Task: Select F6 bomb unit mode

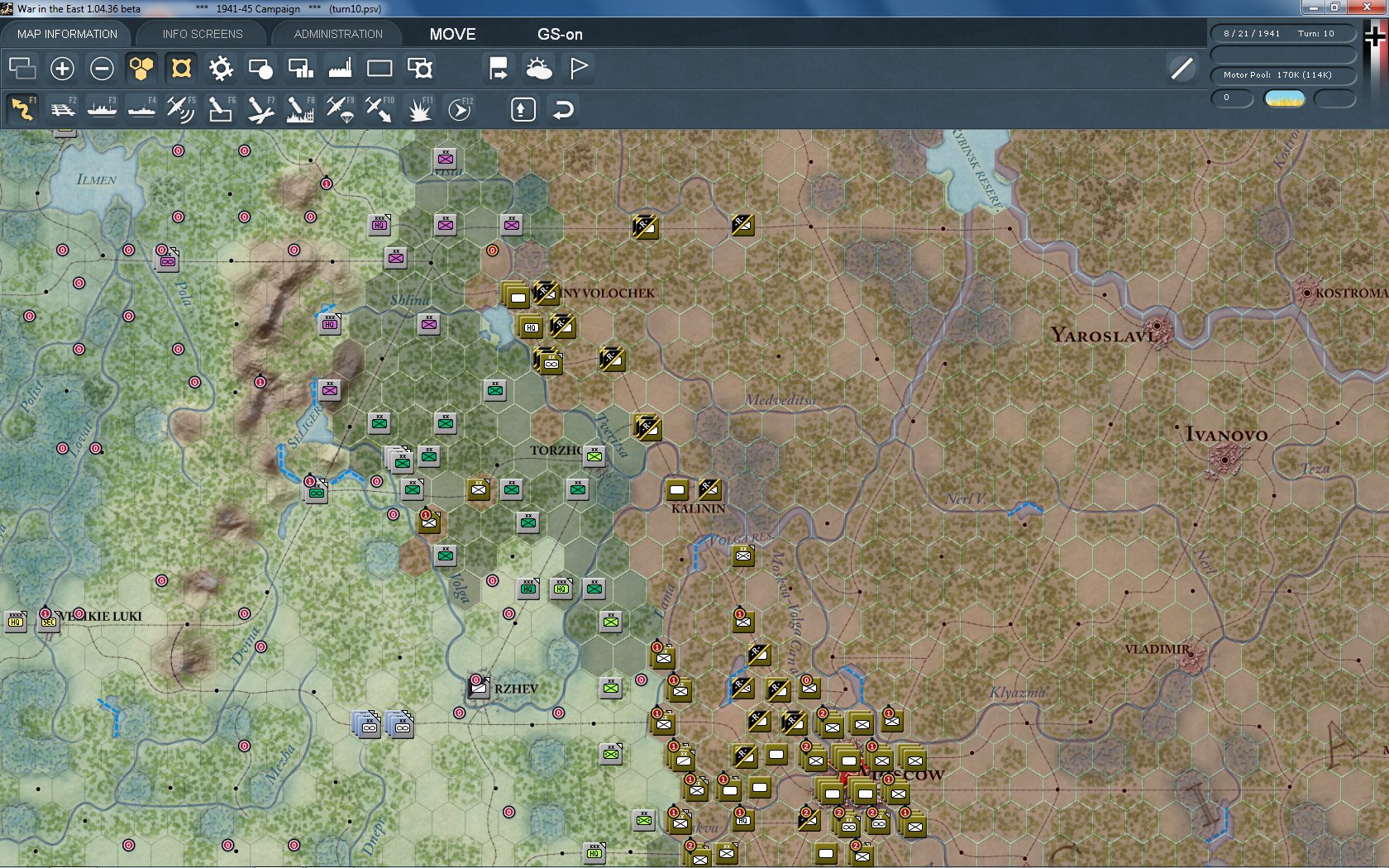Action: (221, 108)
